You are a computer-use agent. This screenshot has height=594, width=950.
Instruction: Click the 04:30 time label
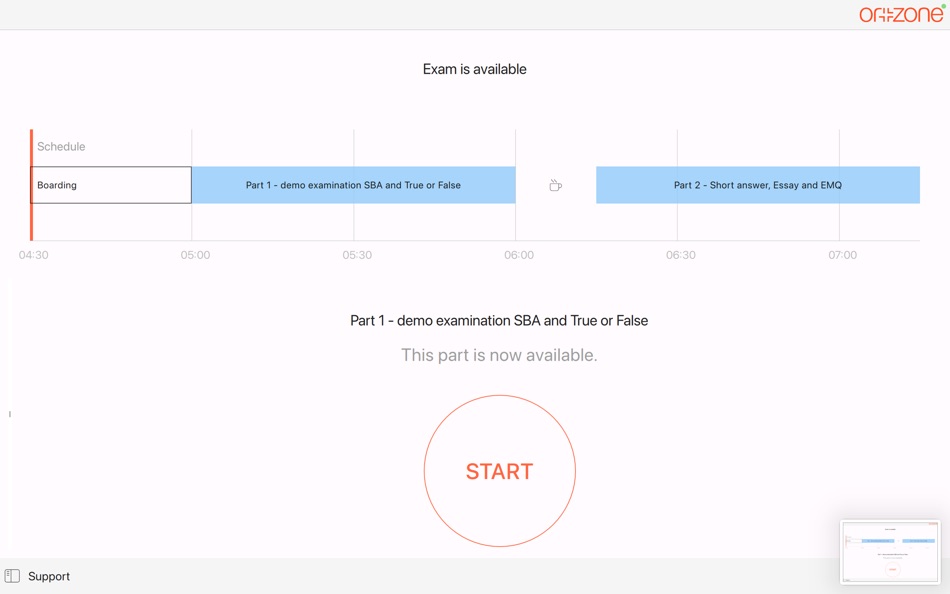click(x=33, y=255)
